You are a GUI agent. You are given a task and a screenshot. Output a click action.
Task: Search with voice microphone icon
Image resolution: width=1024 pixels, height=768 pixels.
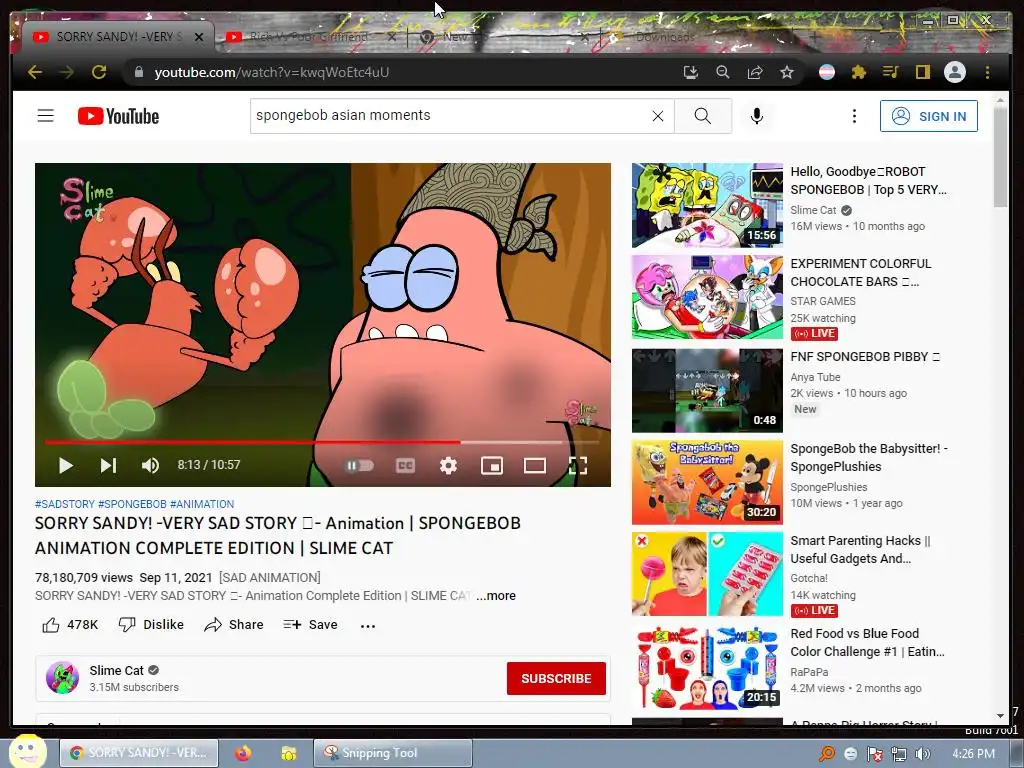point(757,116)
